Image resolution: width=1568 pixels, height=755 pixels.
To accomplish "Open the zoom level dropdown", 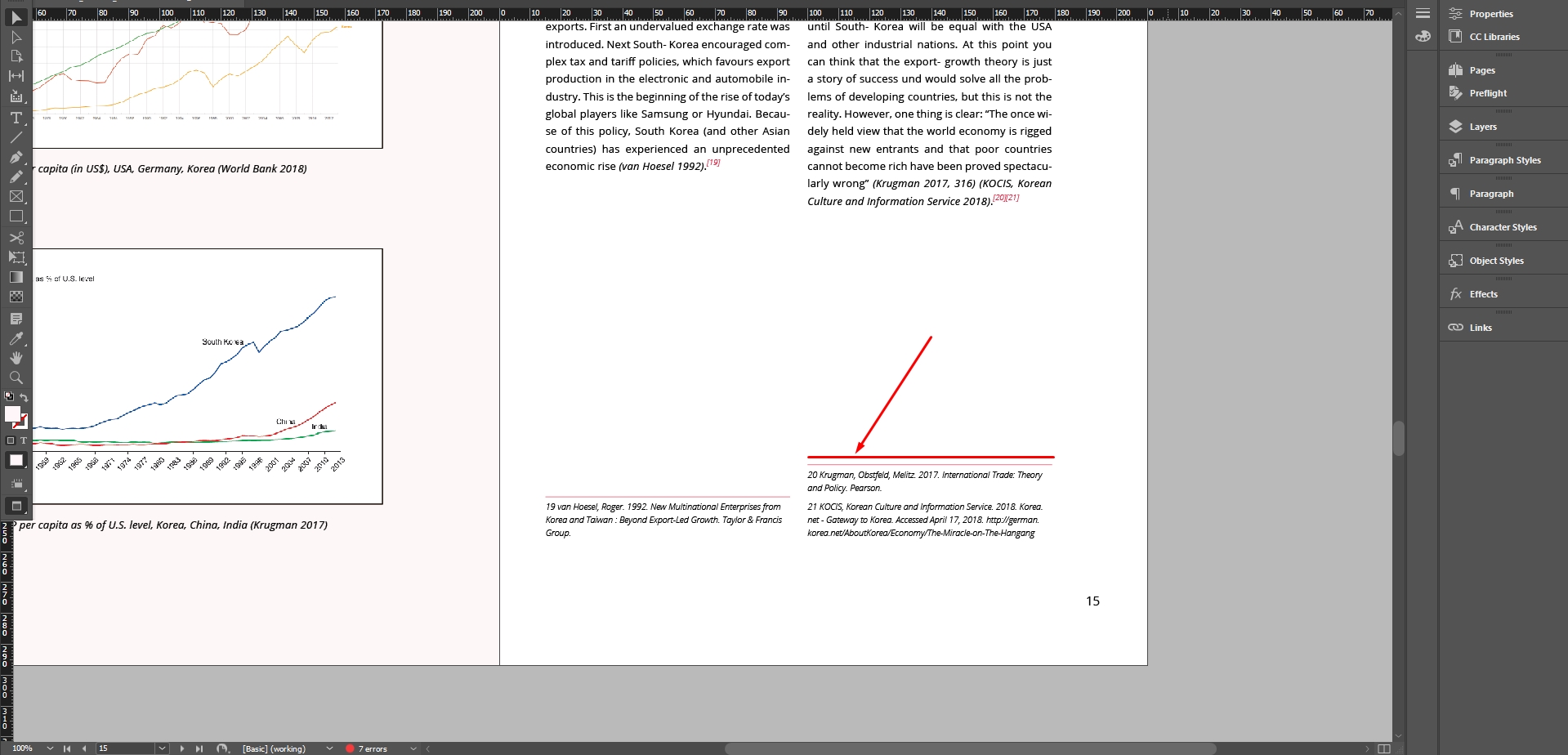I will pyautogui.click(x=49, y=748).
